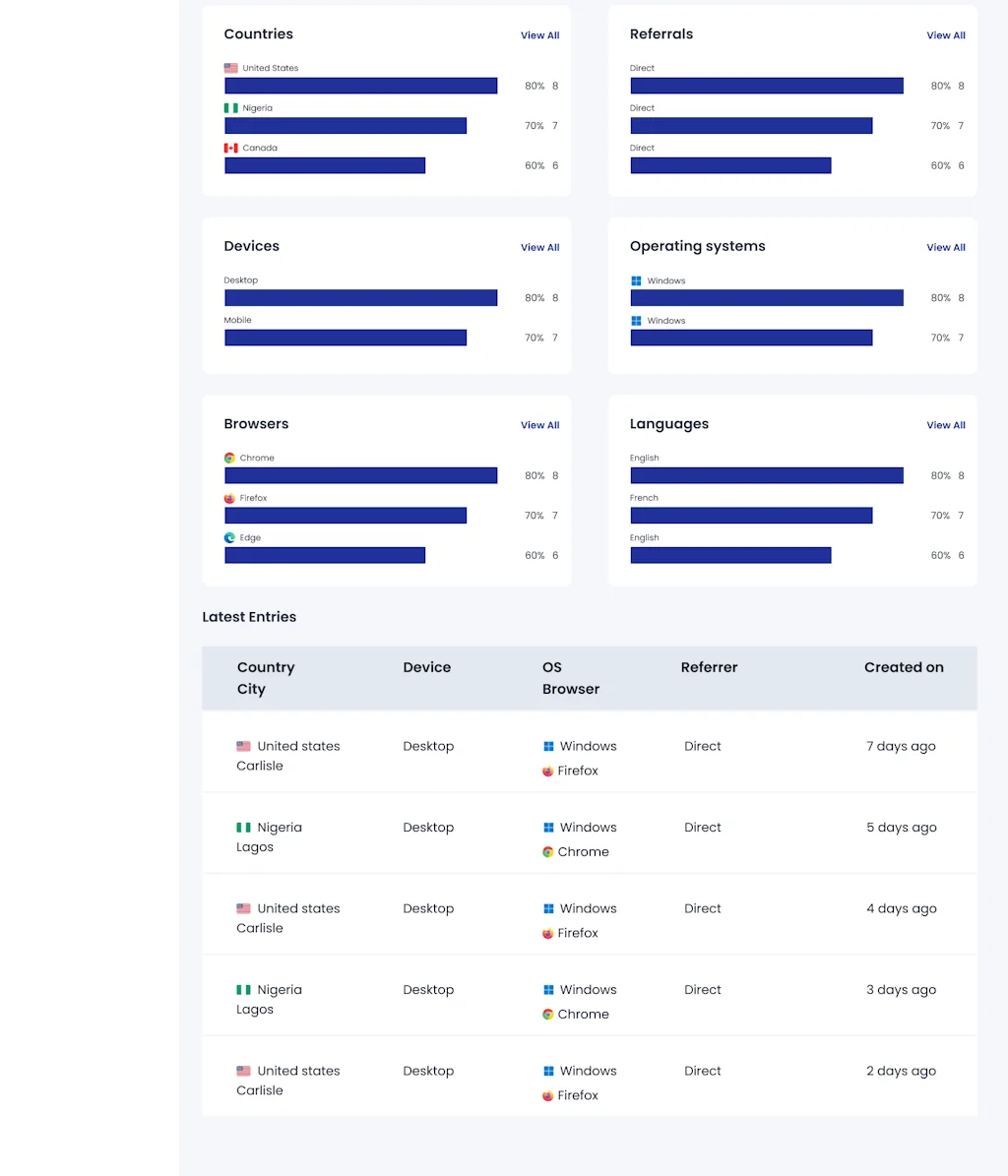
Task: Click the Edge icon in Browsers card
Action: point(229,538)
